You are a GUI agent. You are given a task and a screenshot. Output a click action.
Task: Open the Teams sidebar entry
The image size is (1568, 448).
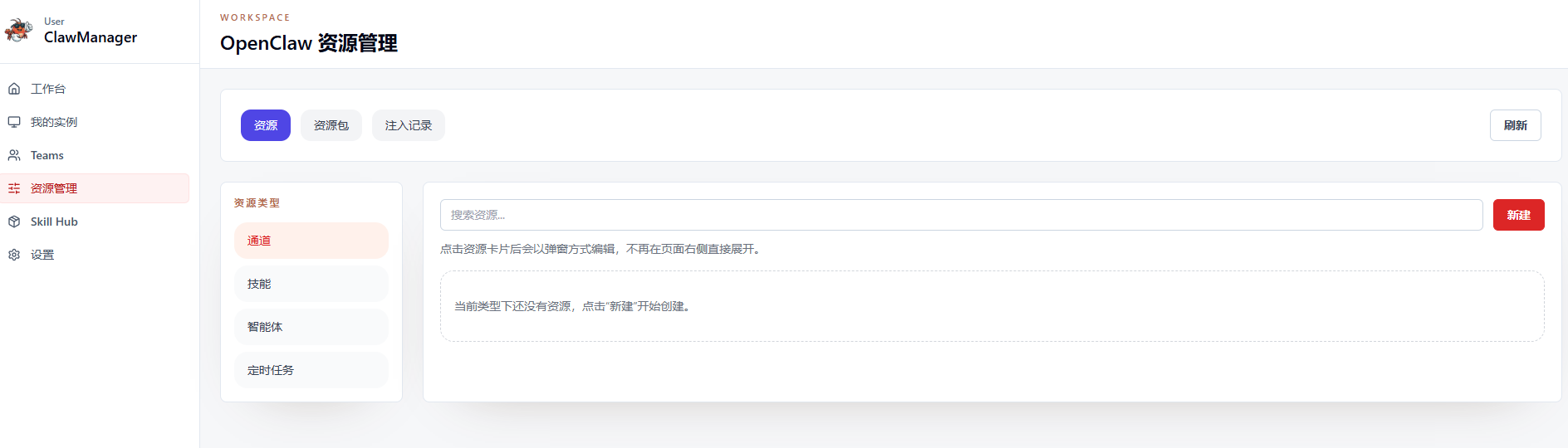click(x=95, y=155)
